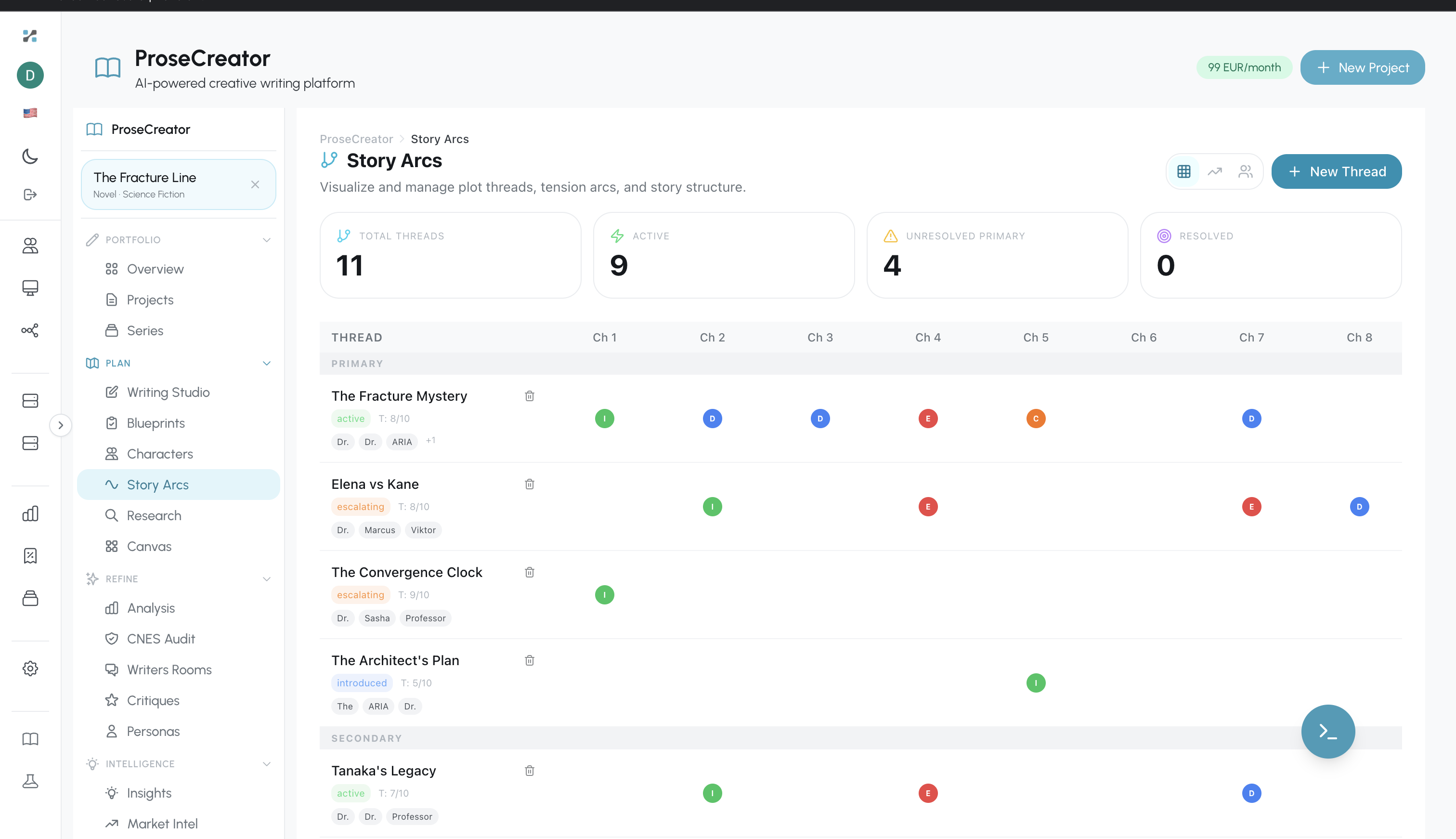
Task: Collapse the PORTFOLIO section
Action: tap(266, 239)
